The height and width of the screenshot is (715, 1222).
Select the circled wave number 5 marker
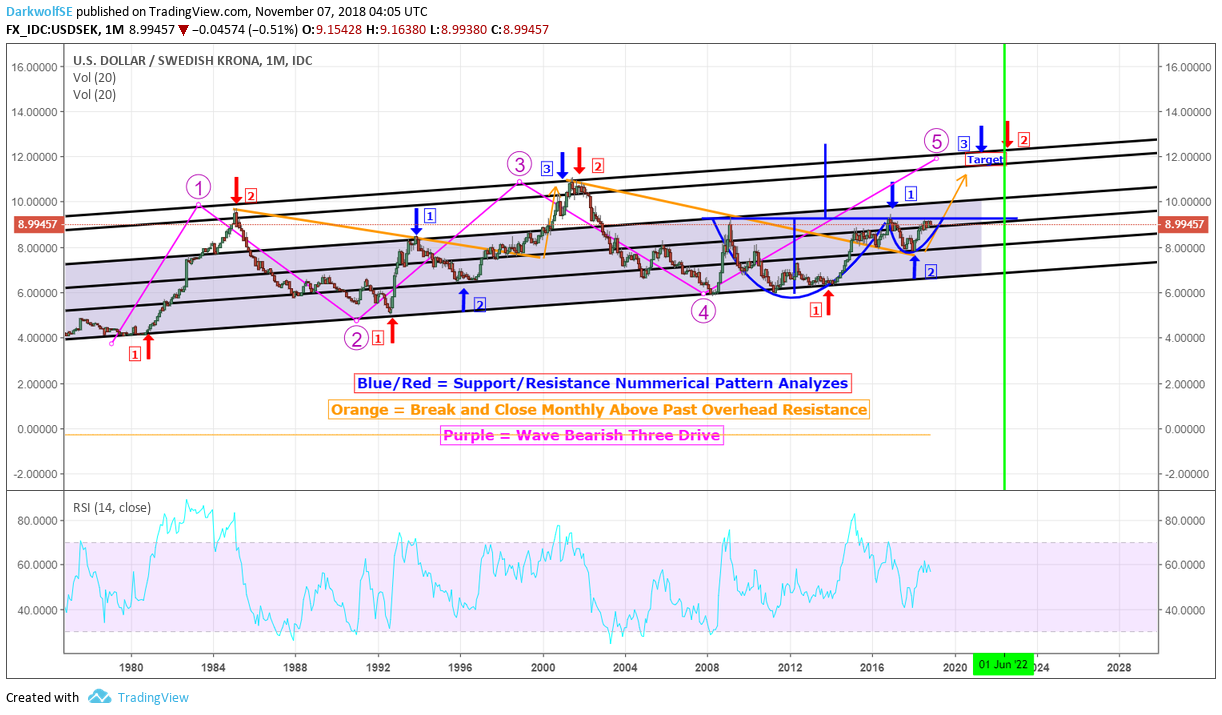(x=935, y=140)
